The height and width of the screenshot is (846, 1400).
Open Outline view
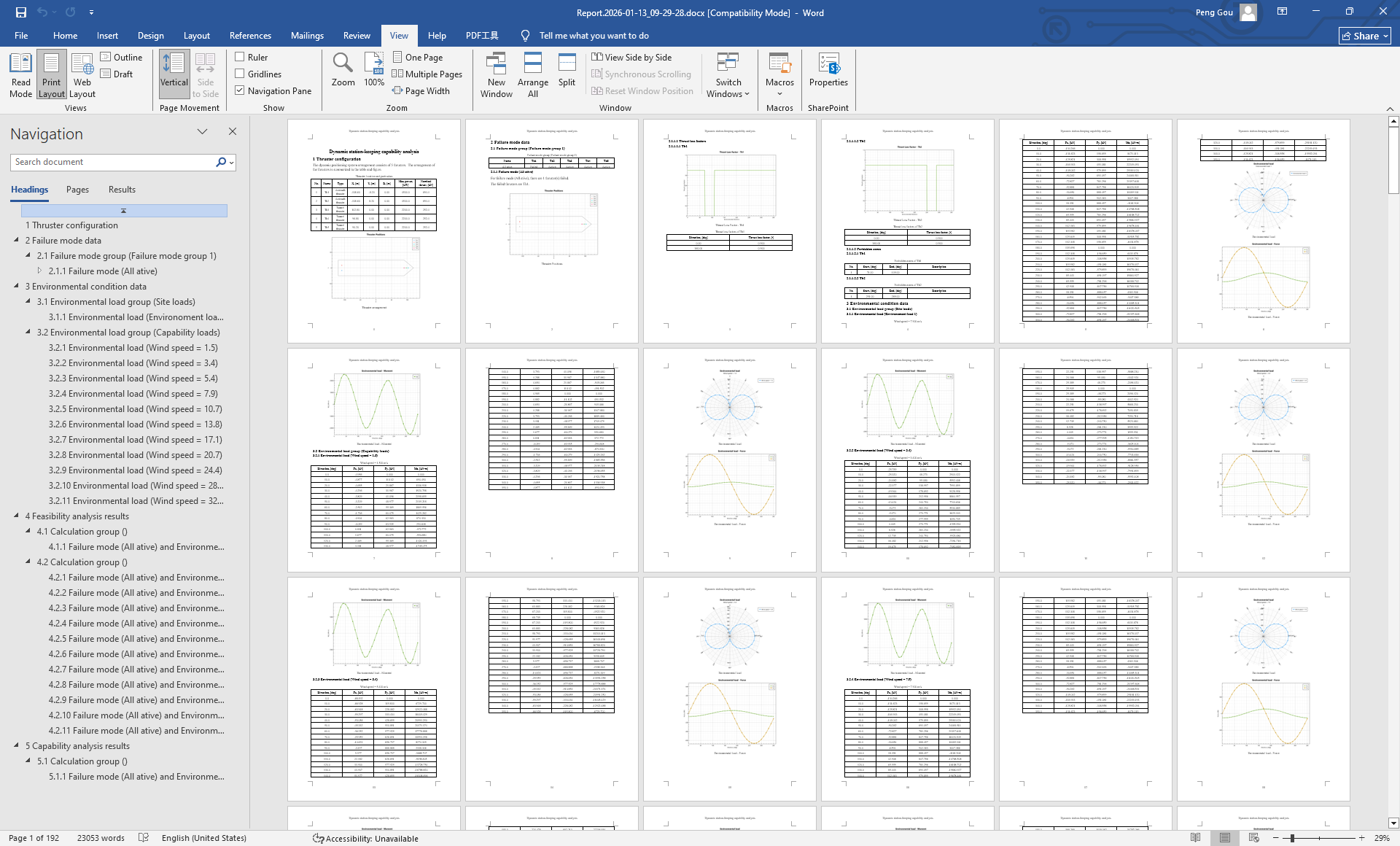coord(122,57)
